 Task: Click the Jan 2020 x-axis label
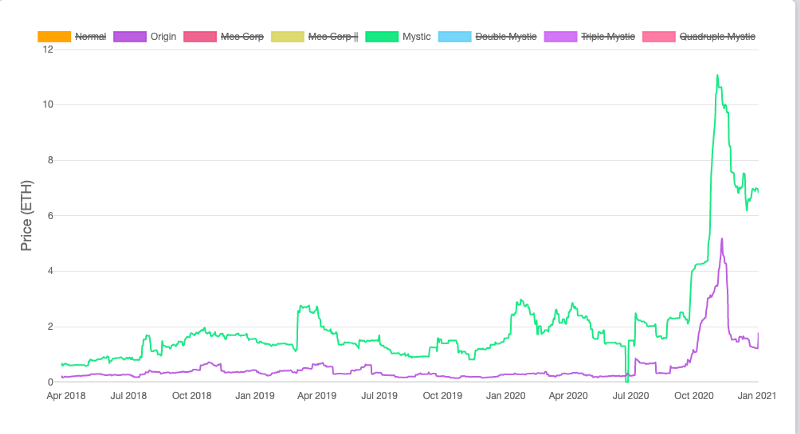point(506,396)
